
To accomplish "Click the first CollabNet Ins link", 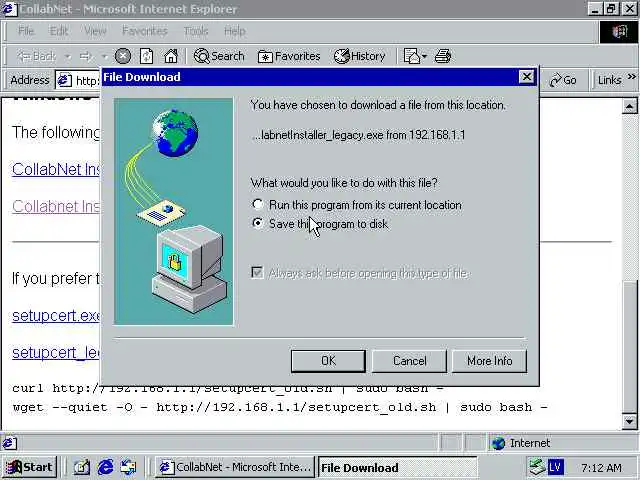I will point(56,169).
